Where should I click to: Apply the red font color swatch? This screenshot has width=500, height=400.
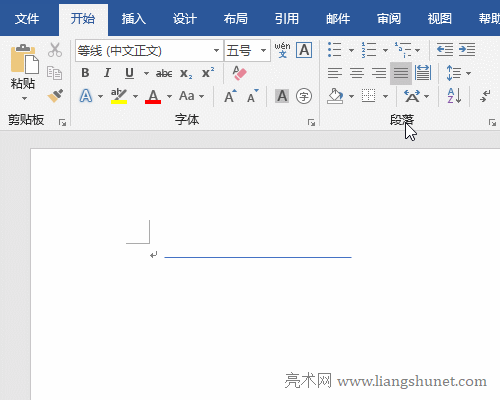pyautogui.click(x=153, y=97)
